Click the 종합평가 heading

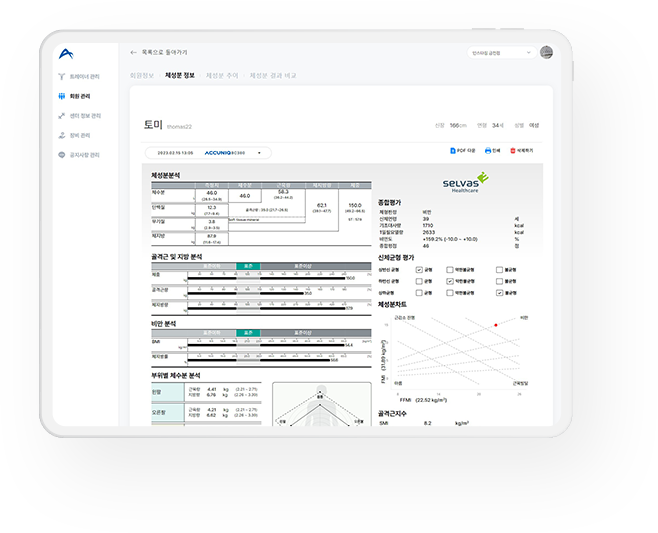pos(390,202)
